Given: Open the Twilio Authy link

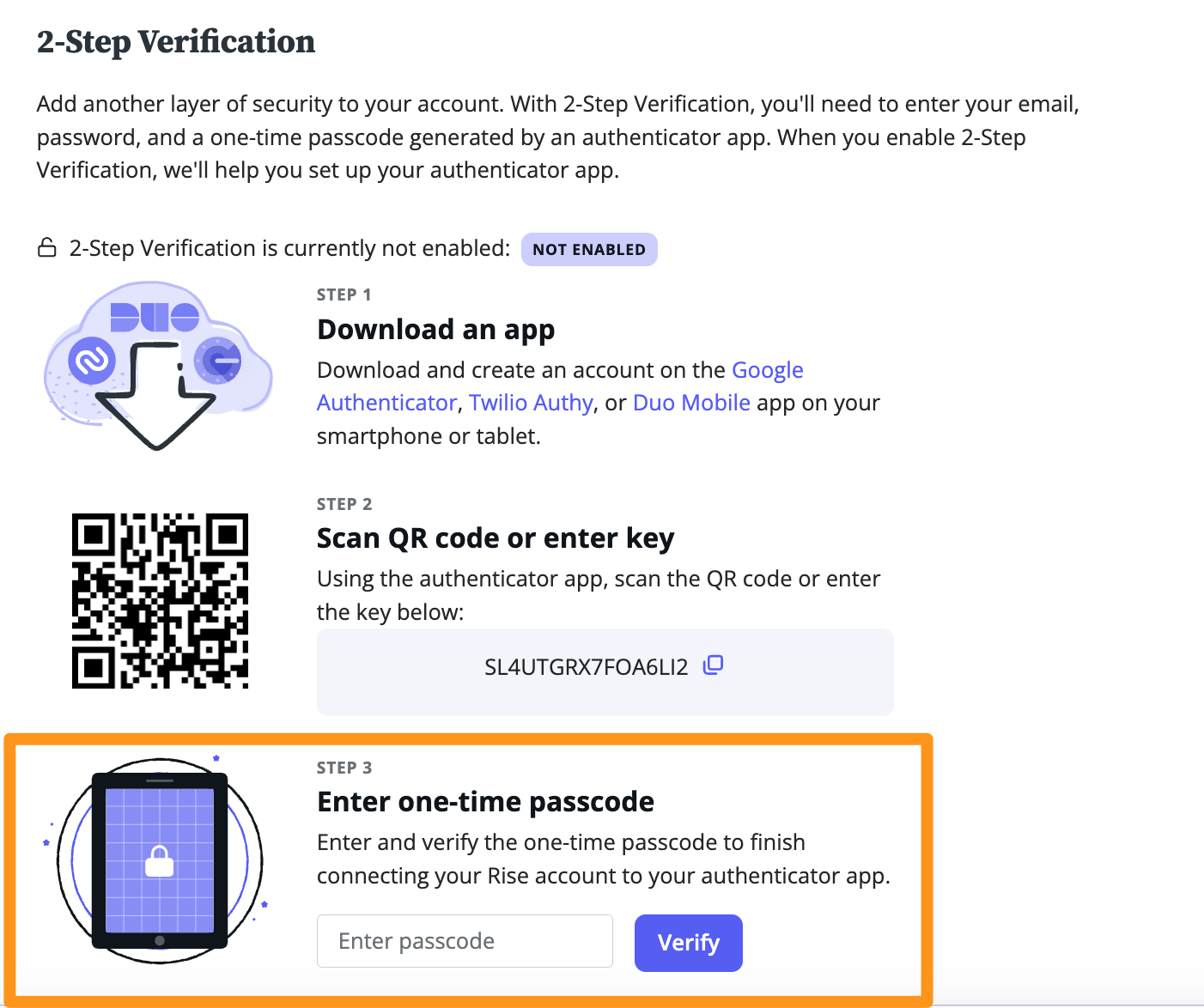Looking at the screenshot, I should [531, 403].
